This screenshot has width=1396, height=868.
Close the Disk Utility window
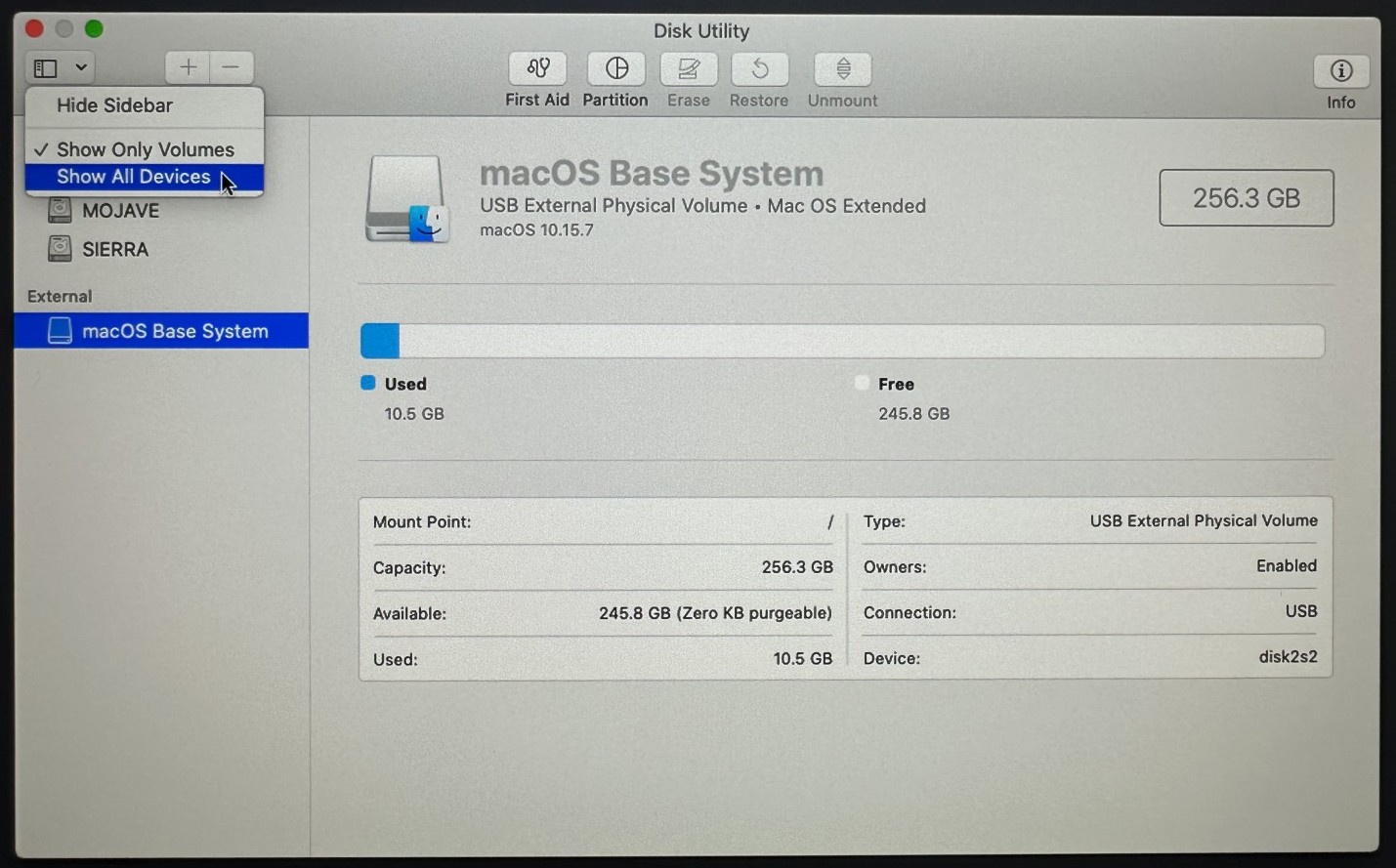(34, 29)
